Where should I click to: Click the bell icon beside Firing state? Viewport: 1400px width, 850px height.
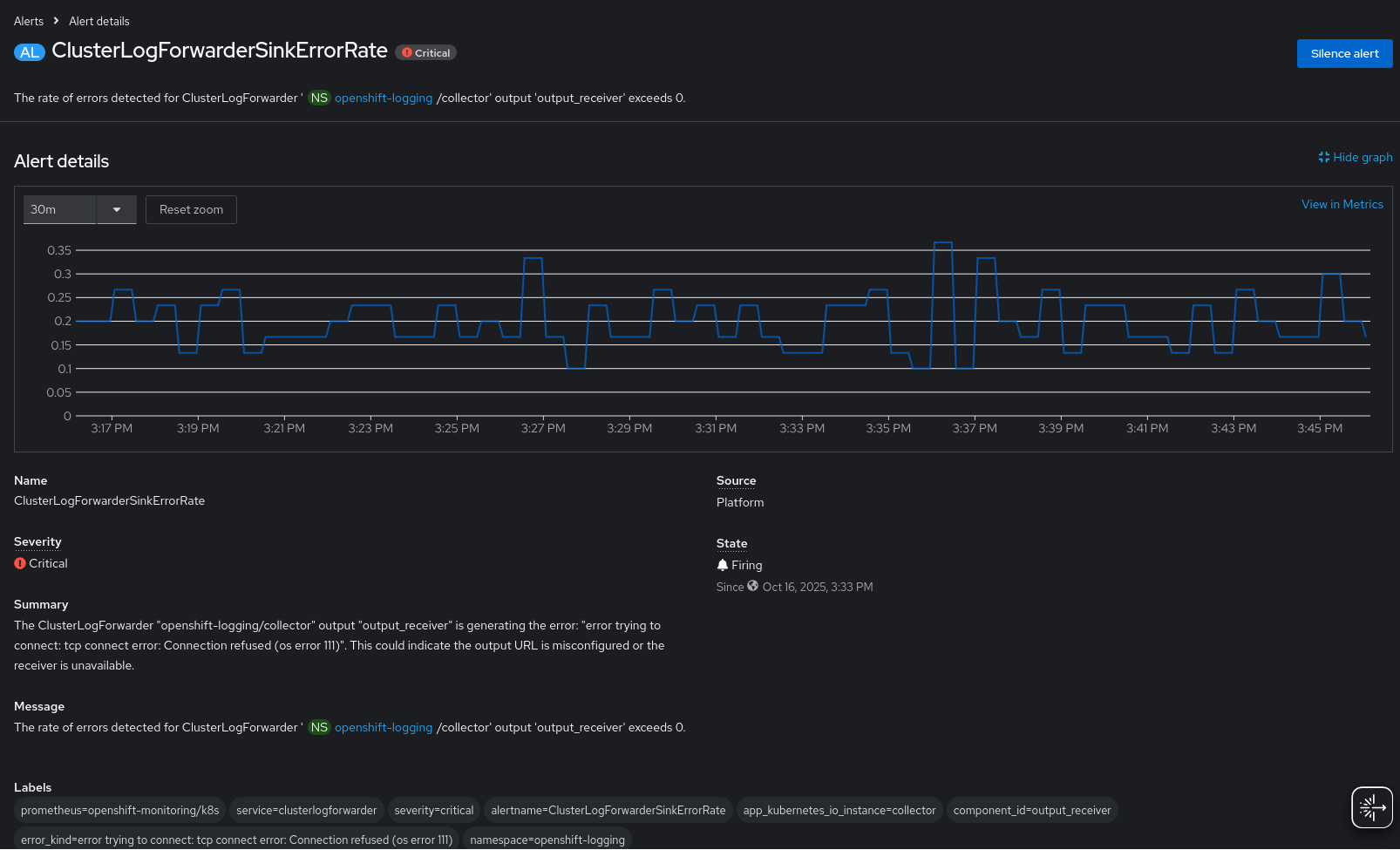coord(723,565)
